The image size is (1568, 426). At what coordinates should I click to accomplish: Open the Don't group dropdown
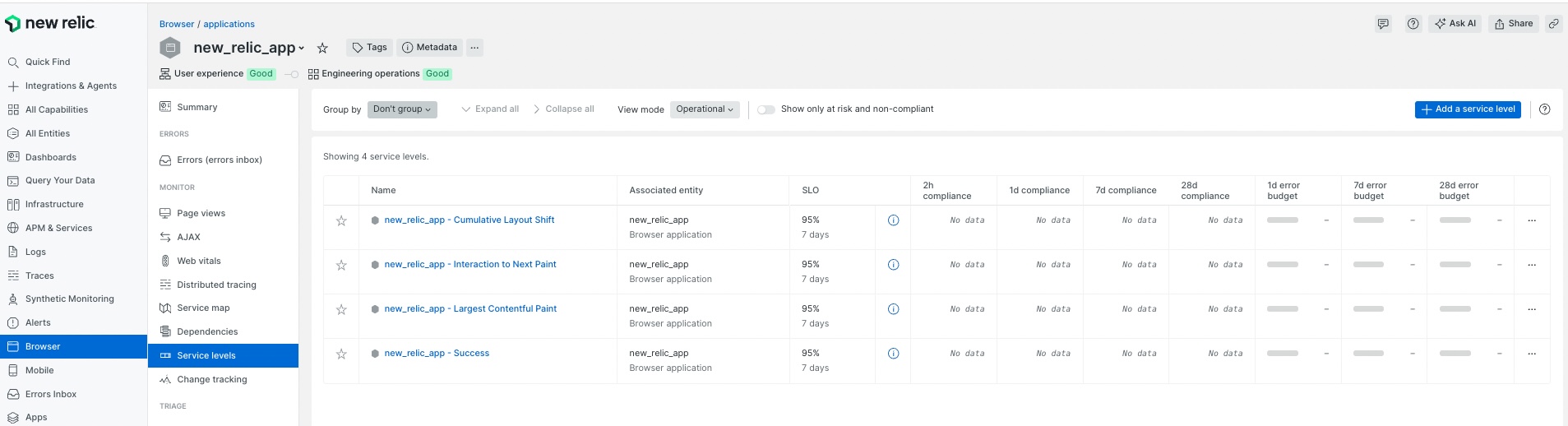(x=402, y=109)
